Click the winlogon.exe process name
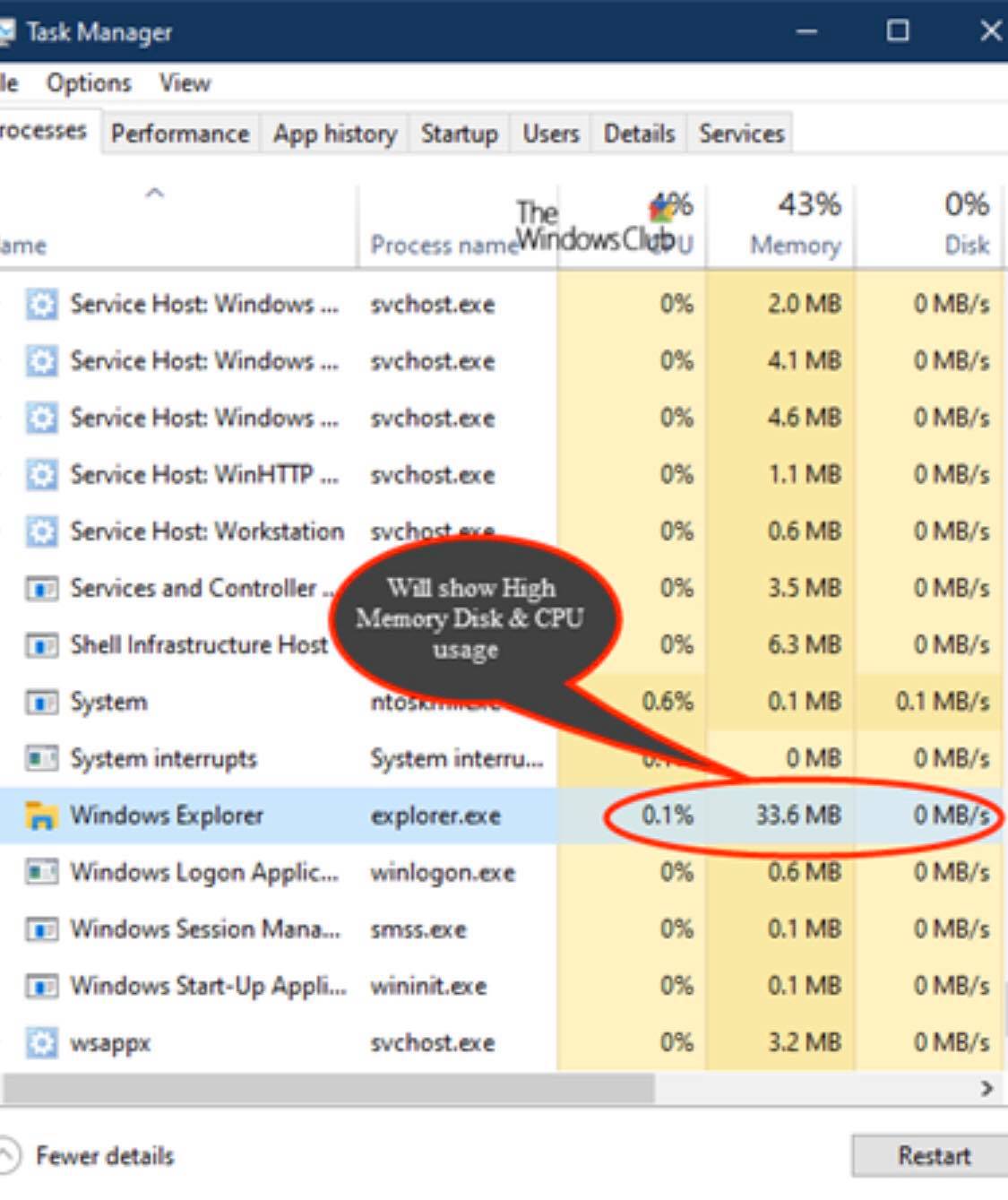This screenshot has width=1008, height=1200. (x=443, y=873)
